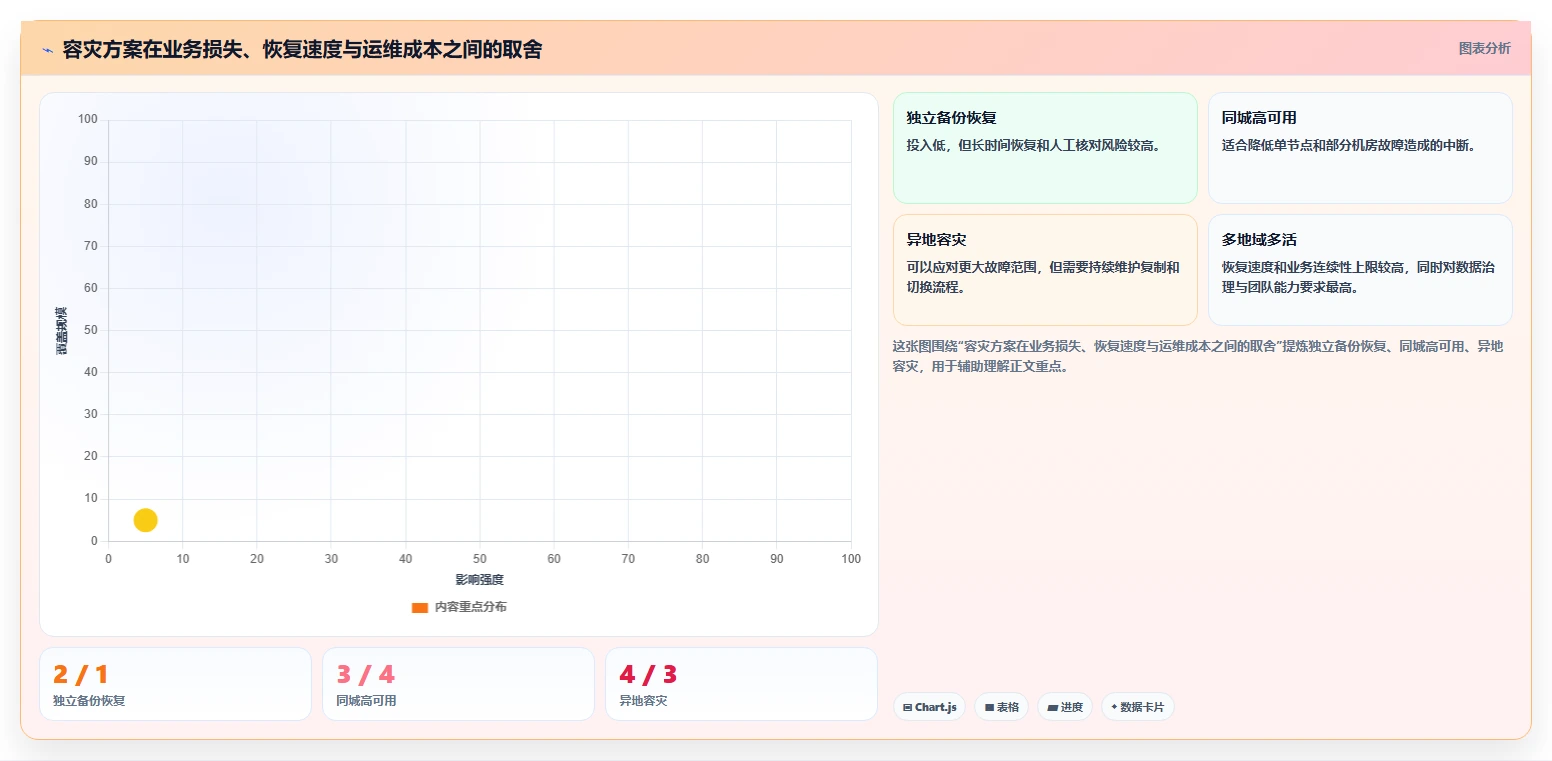Click the 影响强度 x-axis title
The width and height of the screenshot is (1552, 761).
coord(480,580)
